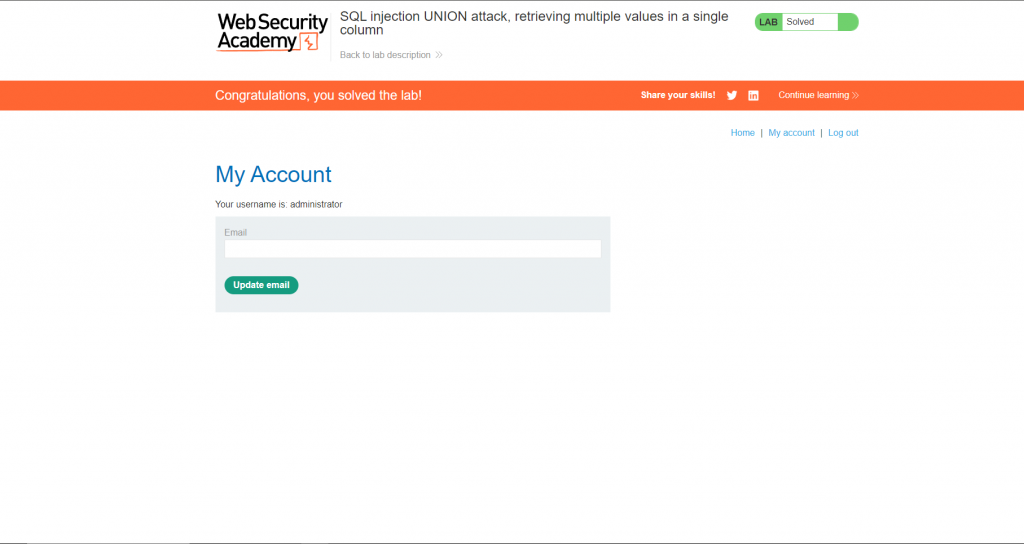Click the Email field label
Screen dimensions: 1024x544
(x=235, y=232)
